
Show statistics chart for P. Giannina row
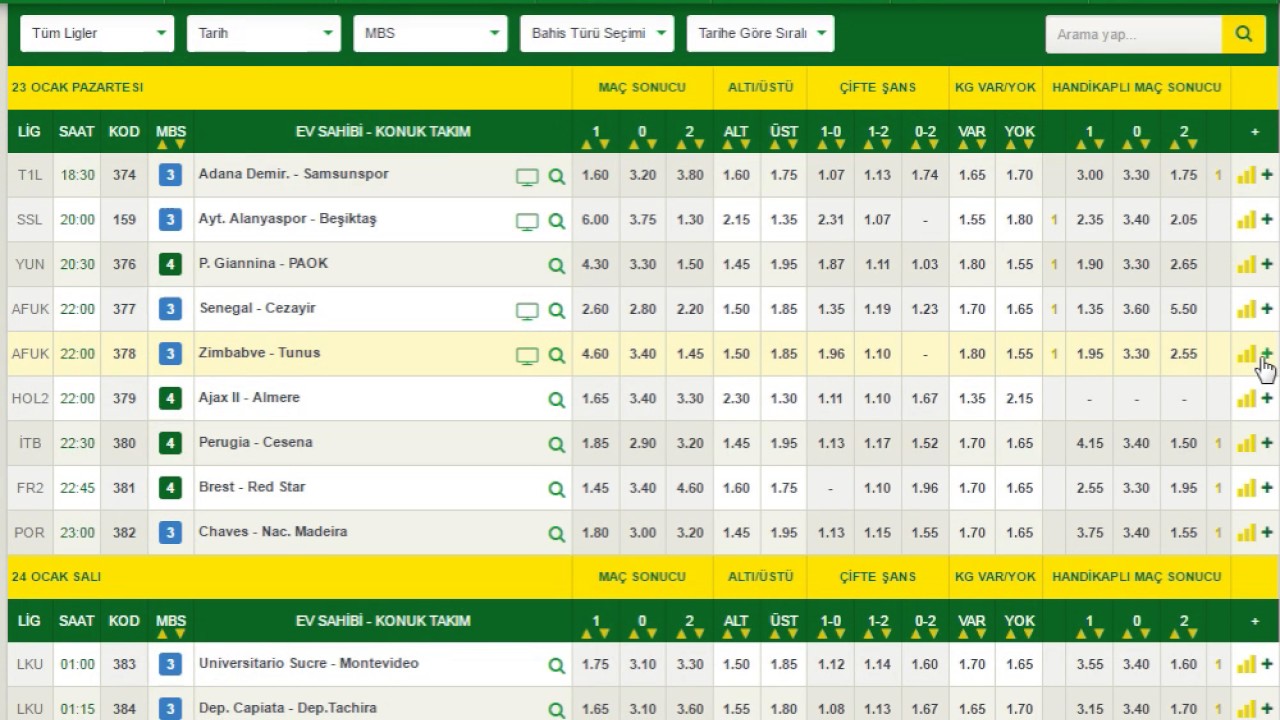(1246, 265)
